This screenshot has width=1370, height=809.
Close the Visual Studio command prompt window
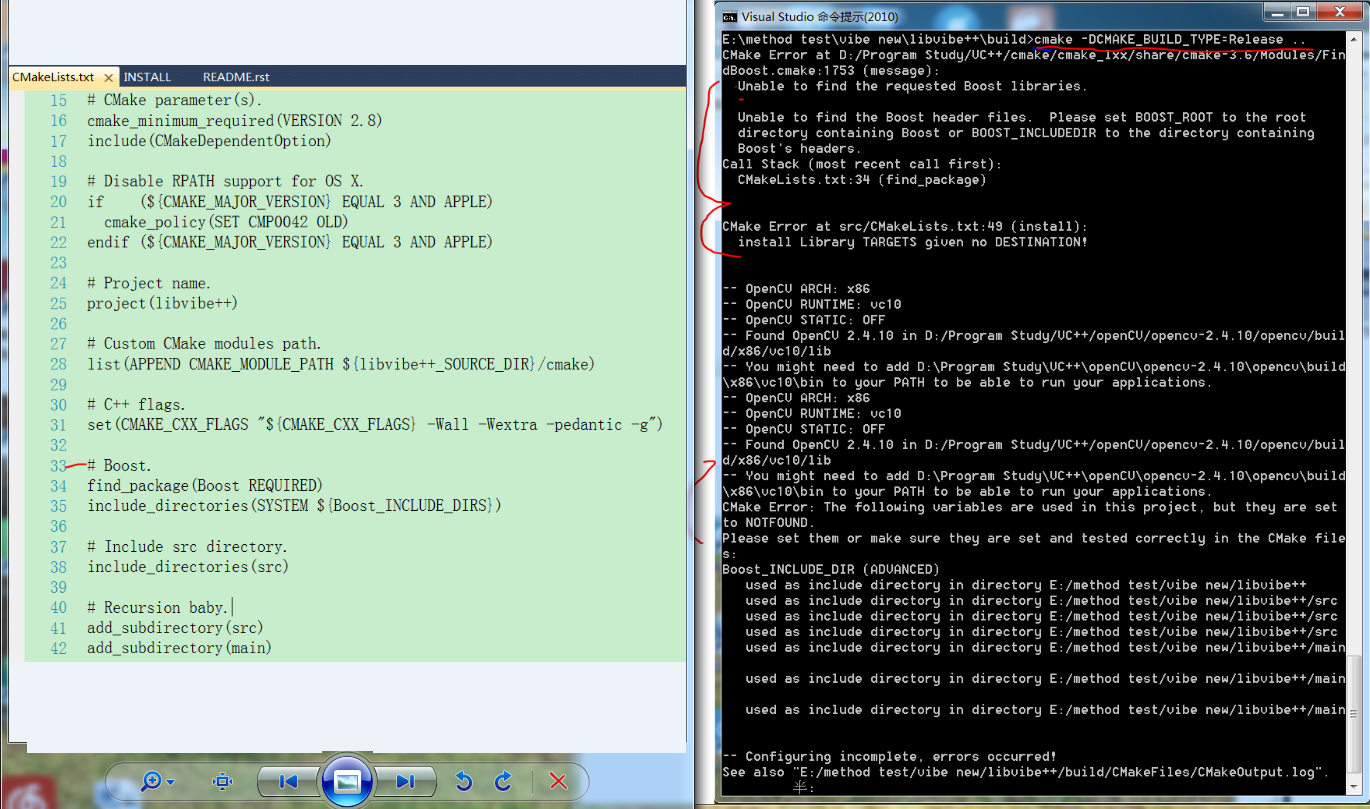[1338, 12]
